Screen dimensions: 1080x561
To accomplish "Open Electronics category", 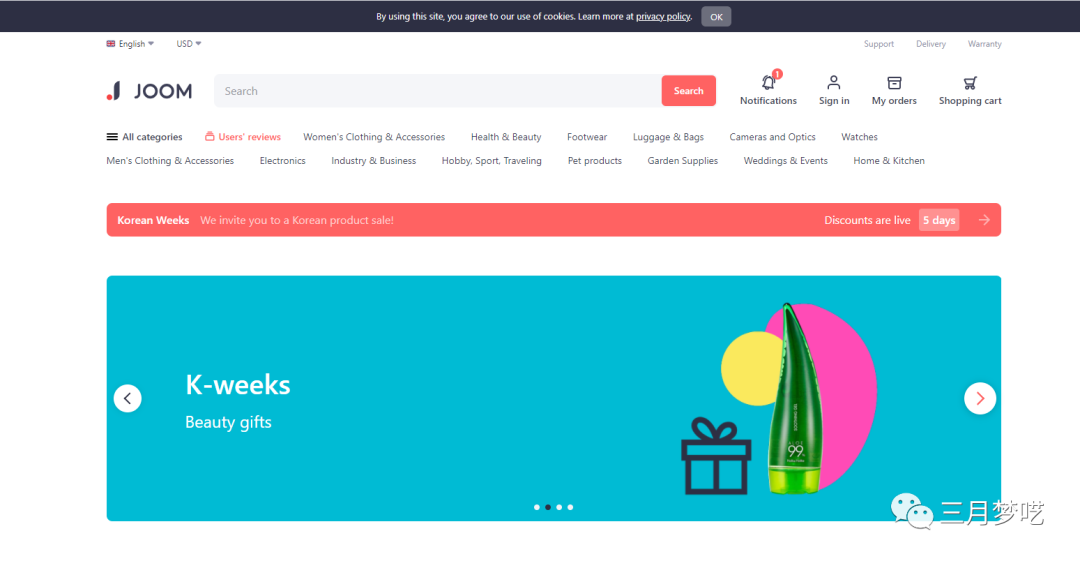I will point(282,161).
